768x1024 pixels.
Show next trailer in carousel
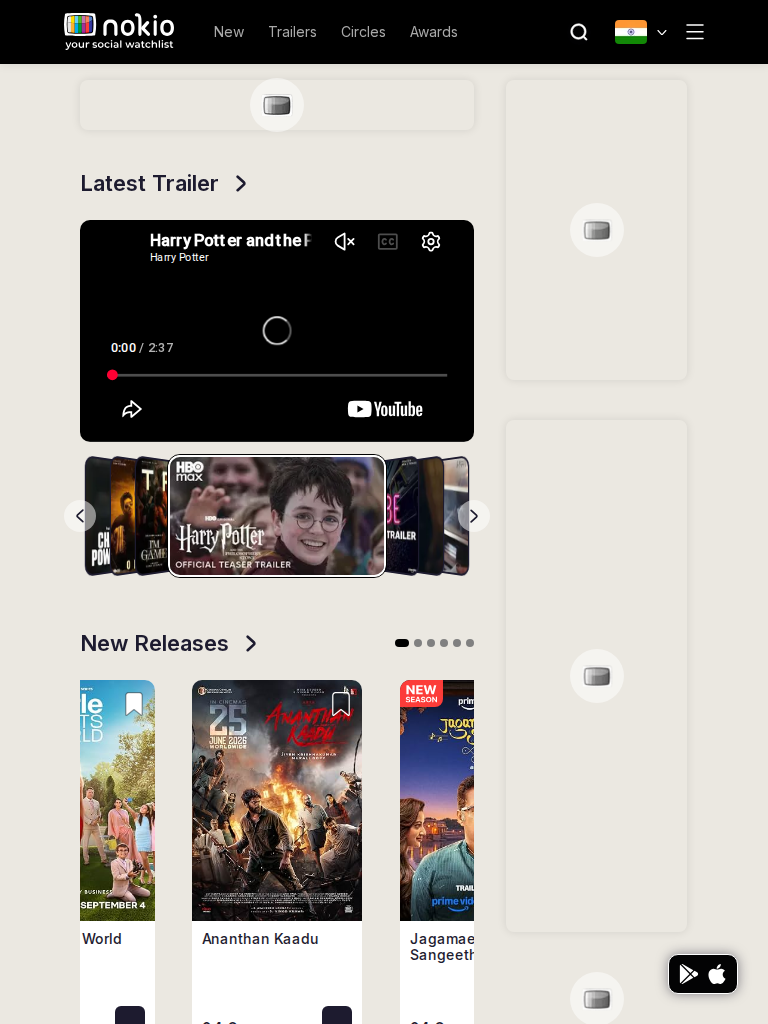(x=474, y=516)
